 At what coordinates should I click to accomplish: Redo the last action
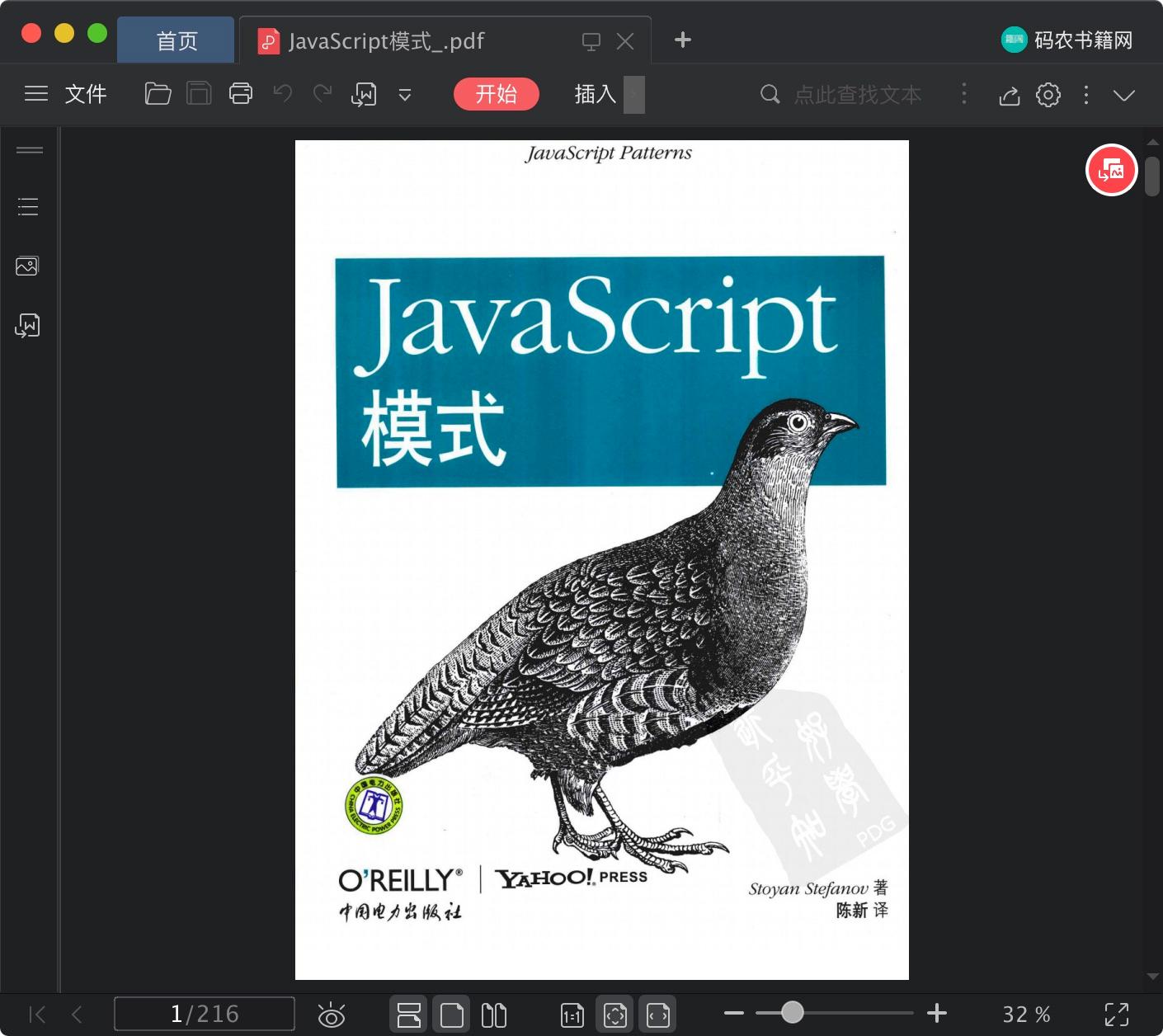click(323, 94)
